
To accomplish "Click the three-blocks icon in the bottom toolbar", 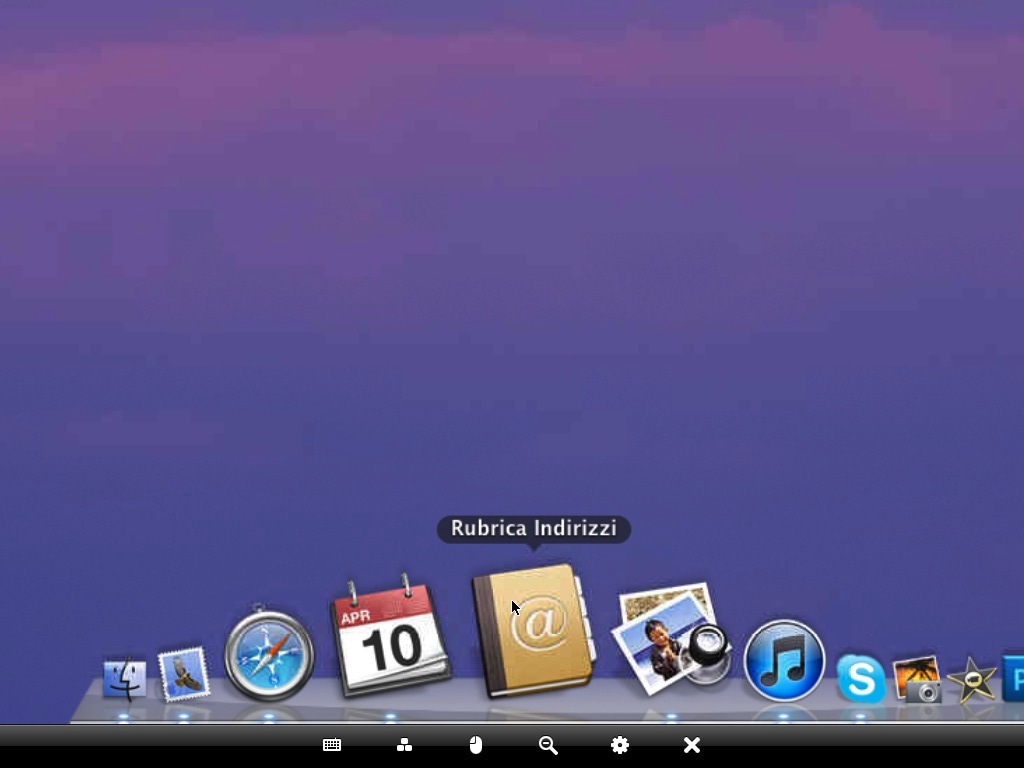I will [404, 745].
